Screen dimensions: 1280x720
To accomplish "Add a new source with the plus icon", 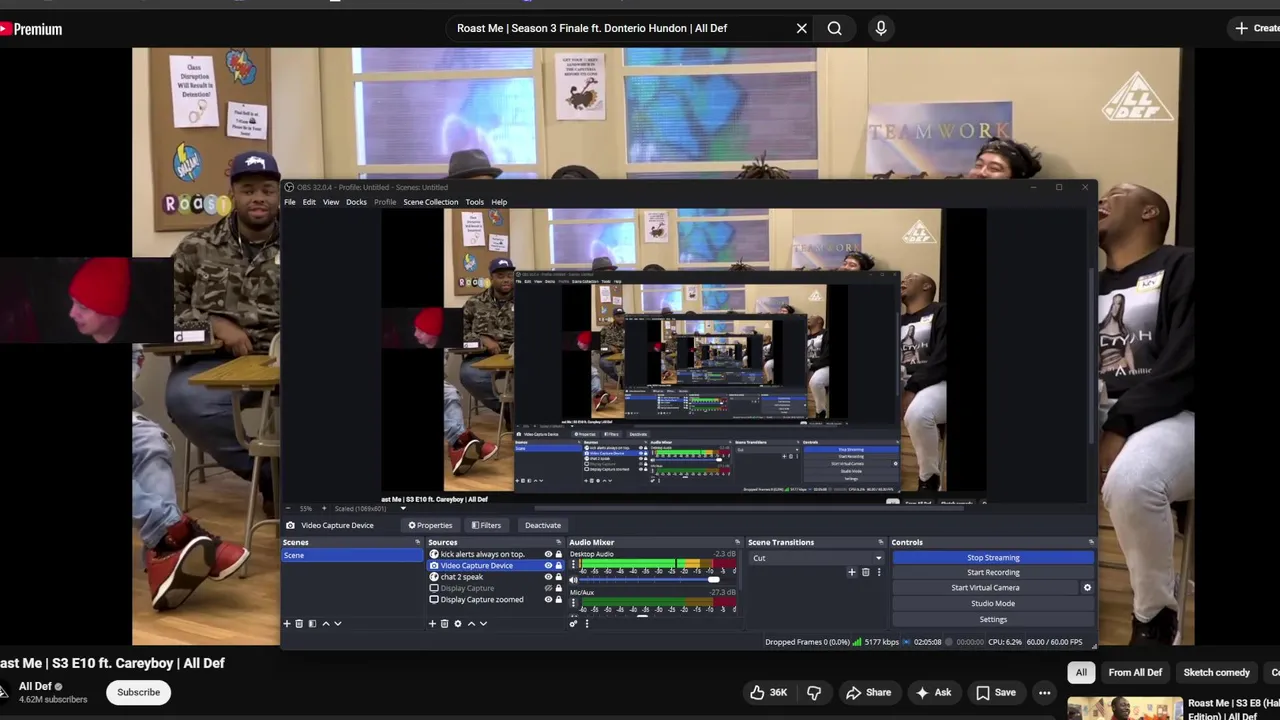I will pyautogui.click(x=432, y=624).
